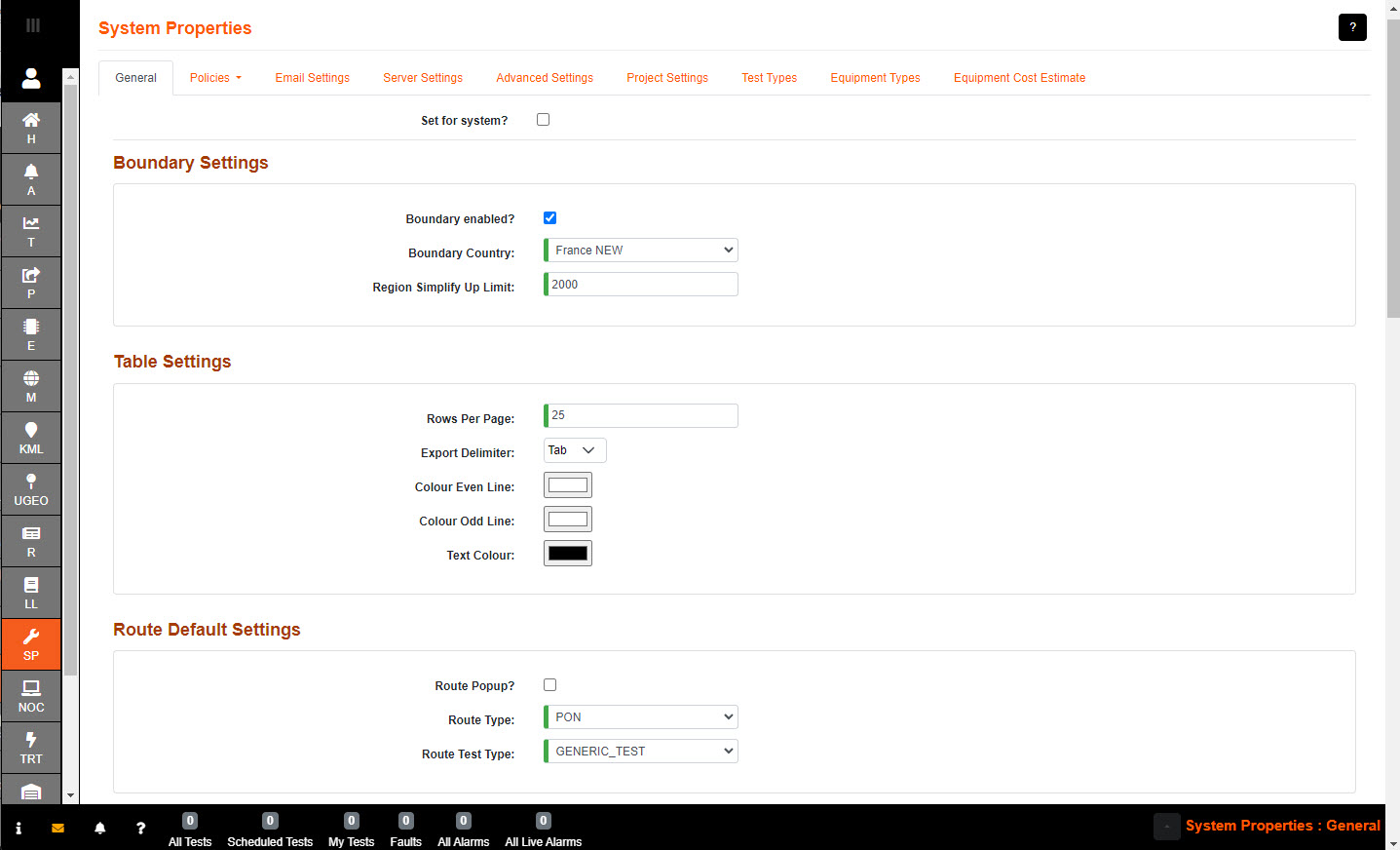Expand the Export Delimiter dropdown
The height and width of the screenshot is (850, 1400).
click(575, 450)
